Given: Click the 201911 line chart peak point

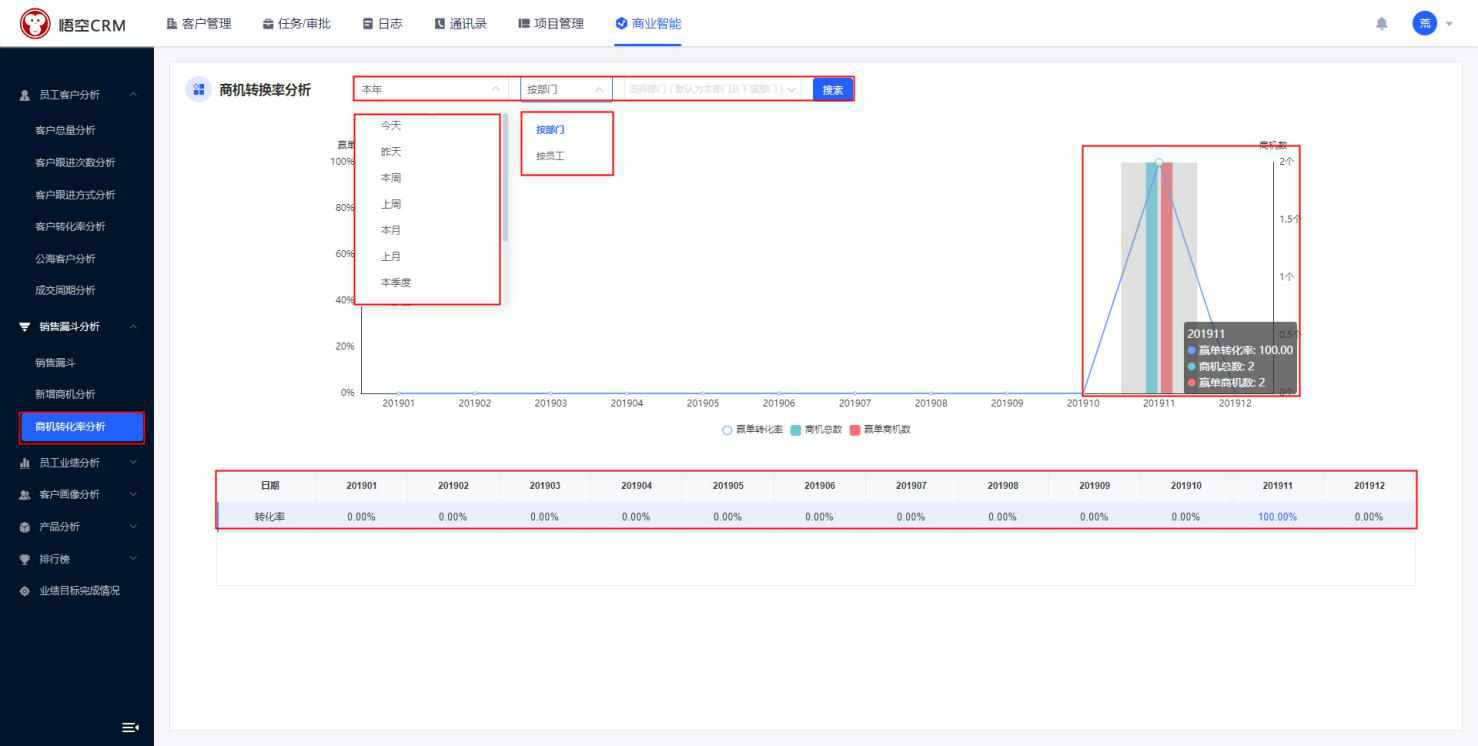Looking at the screenshot, I should (1159, 162).
